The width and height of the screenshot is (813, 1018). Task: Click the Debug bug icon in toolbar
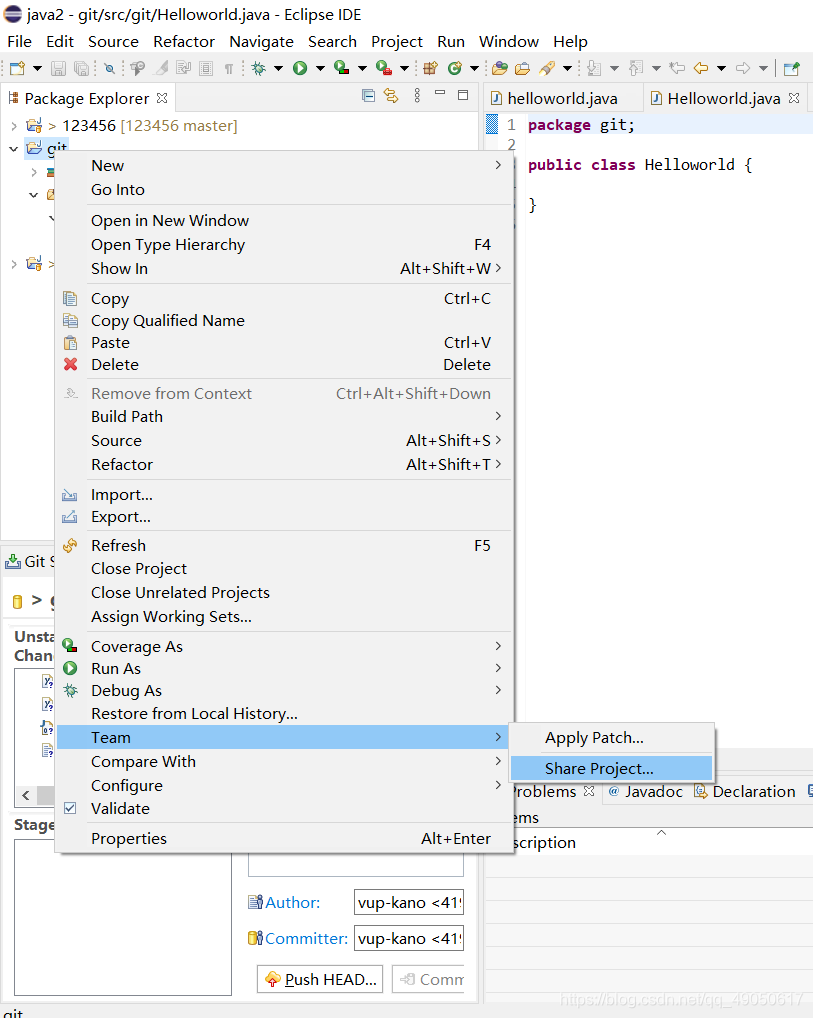pyautogui.click(x=258, y=68)
